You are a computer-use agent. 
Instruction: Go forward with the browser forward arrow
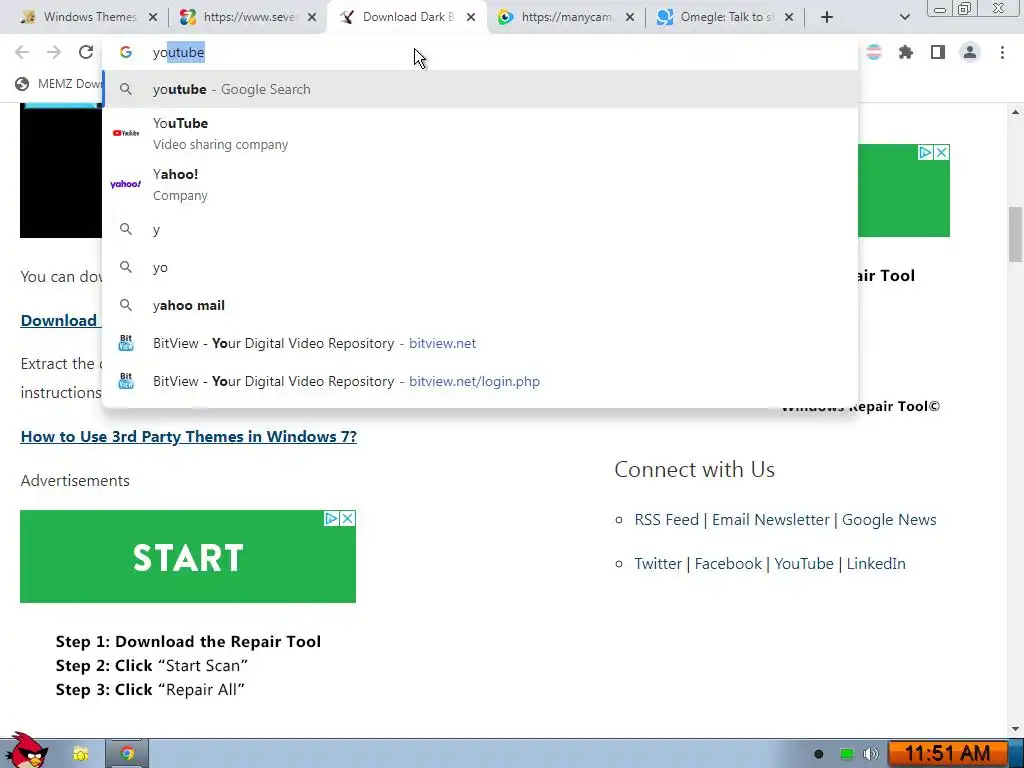click(54, 52)
